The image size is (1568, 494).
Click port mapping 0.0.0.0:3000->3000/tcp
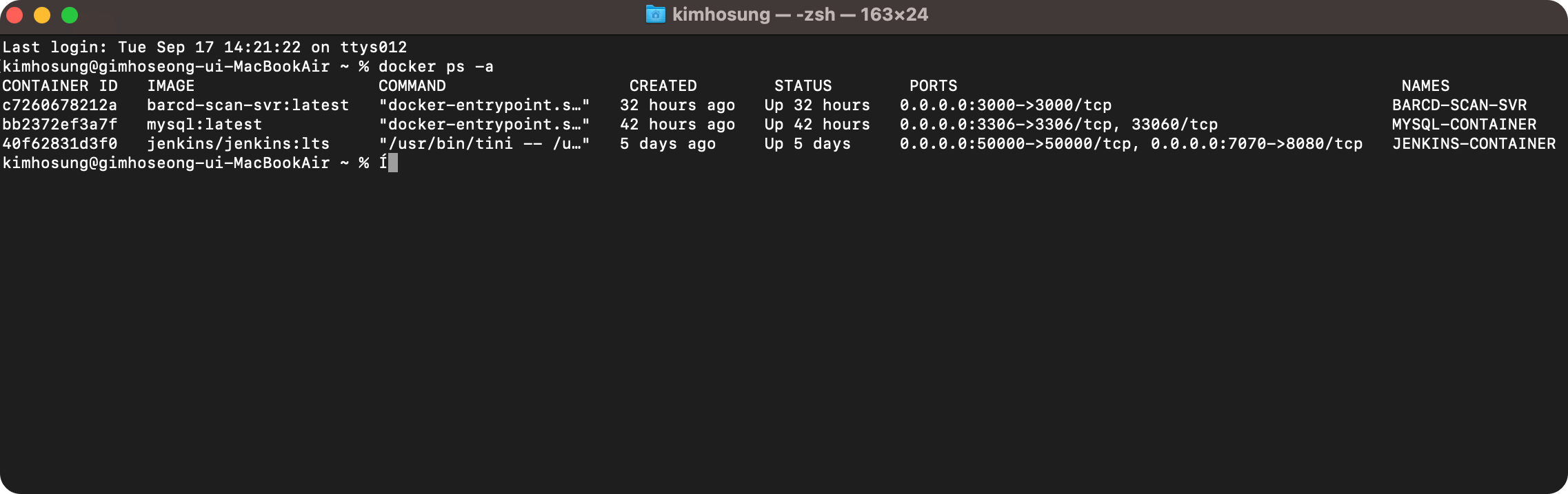pos(1006,105)
